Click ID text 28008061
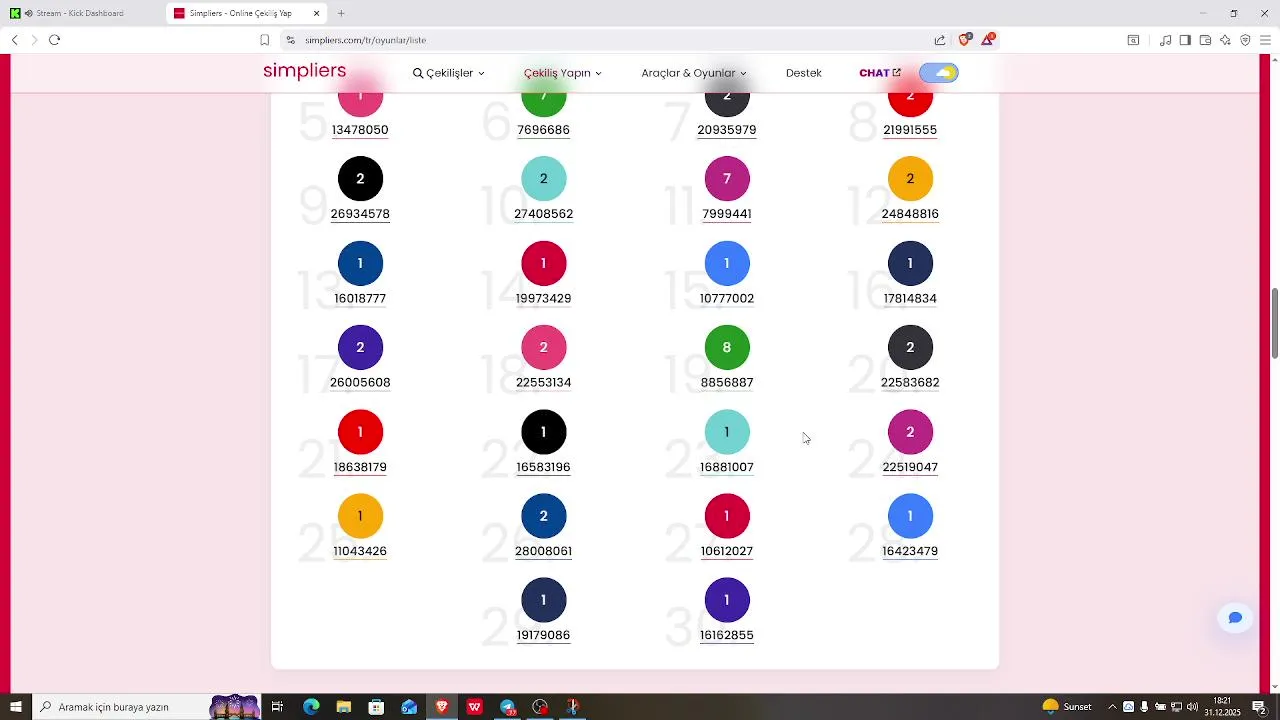This screenshot has width=1280, height=720. [x=543, y=551]
